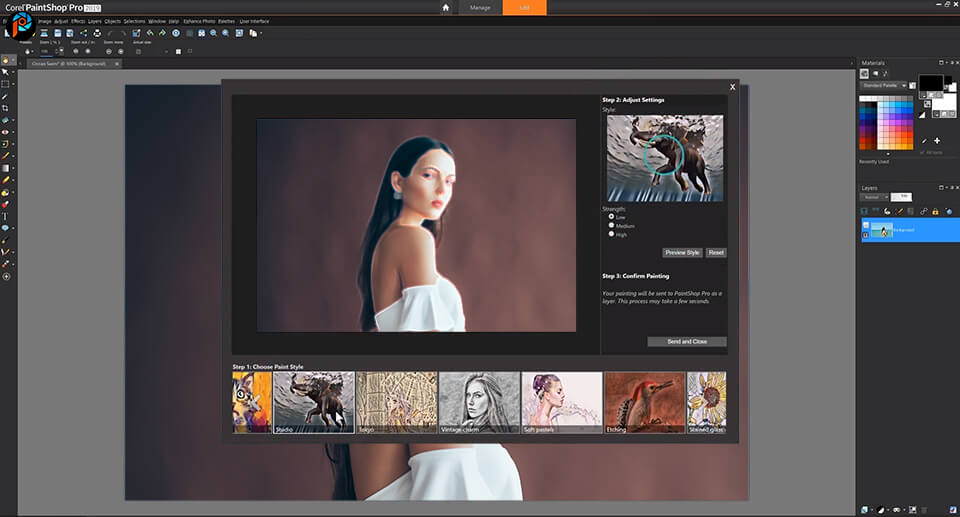Add more tools with the plus circle icon
Viewport: 960px width, 517px height.
point(6,276)
